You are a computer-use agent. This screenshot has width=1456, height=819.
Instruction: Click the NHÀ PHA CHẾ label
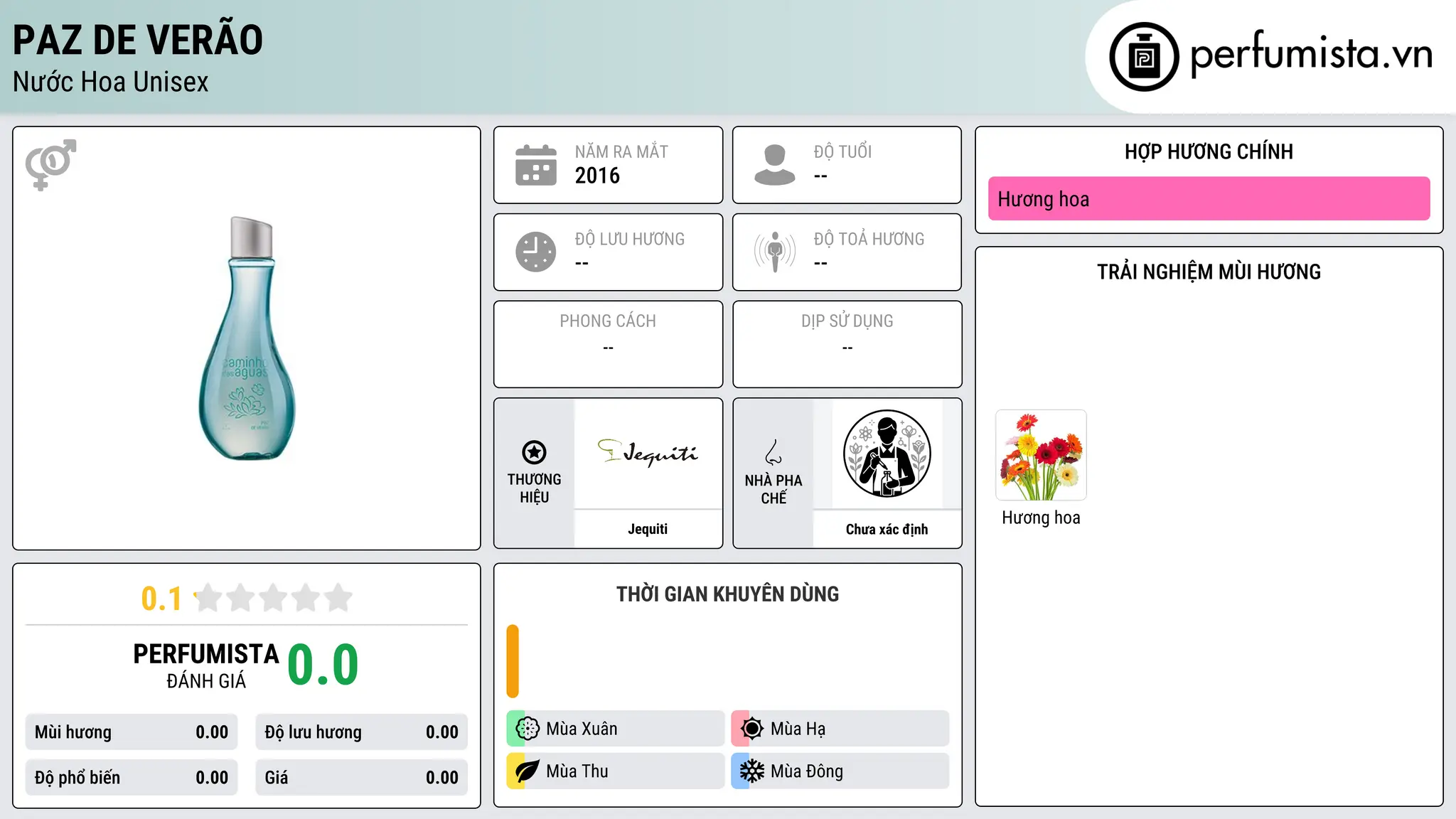(x=773, y=489)
